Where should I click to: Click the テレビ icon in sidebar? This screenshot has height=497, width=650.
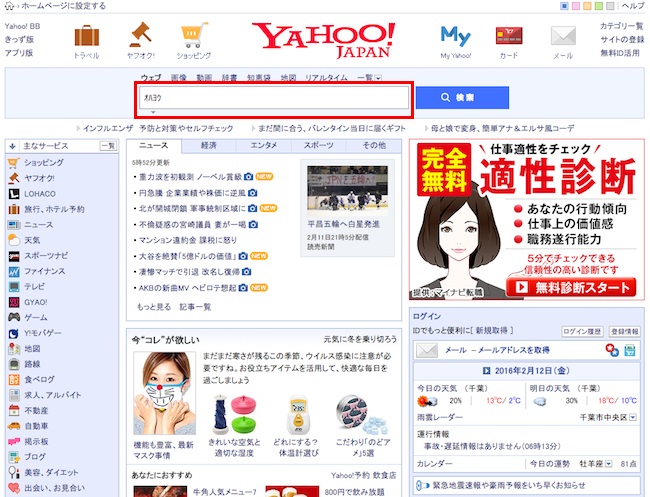(x=14, y=287)
